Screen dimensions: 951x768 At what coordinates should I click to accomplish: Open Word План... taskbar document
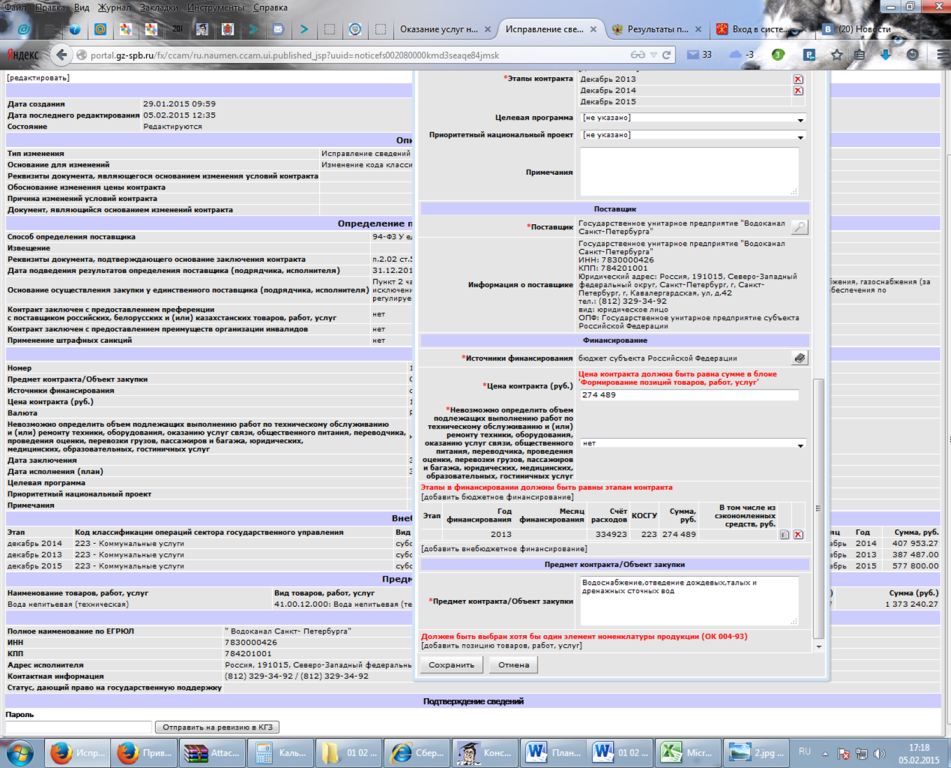(552, 753)
